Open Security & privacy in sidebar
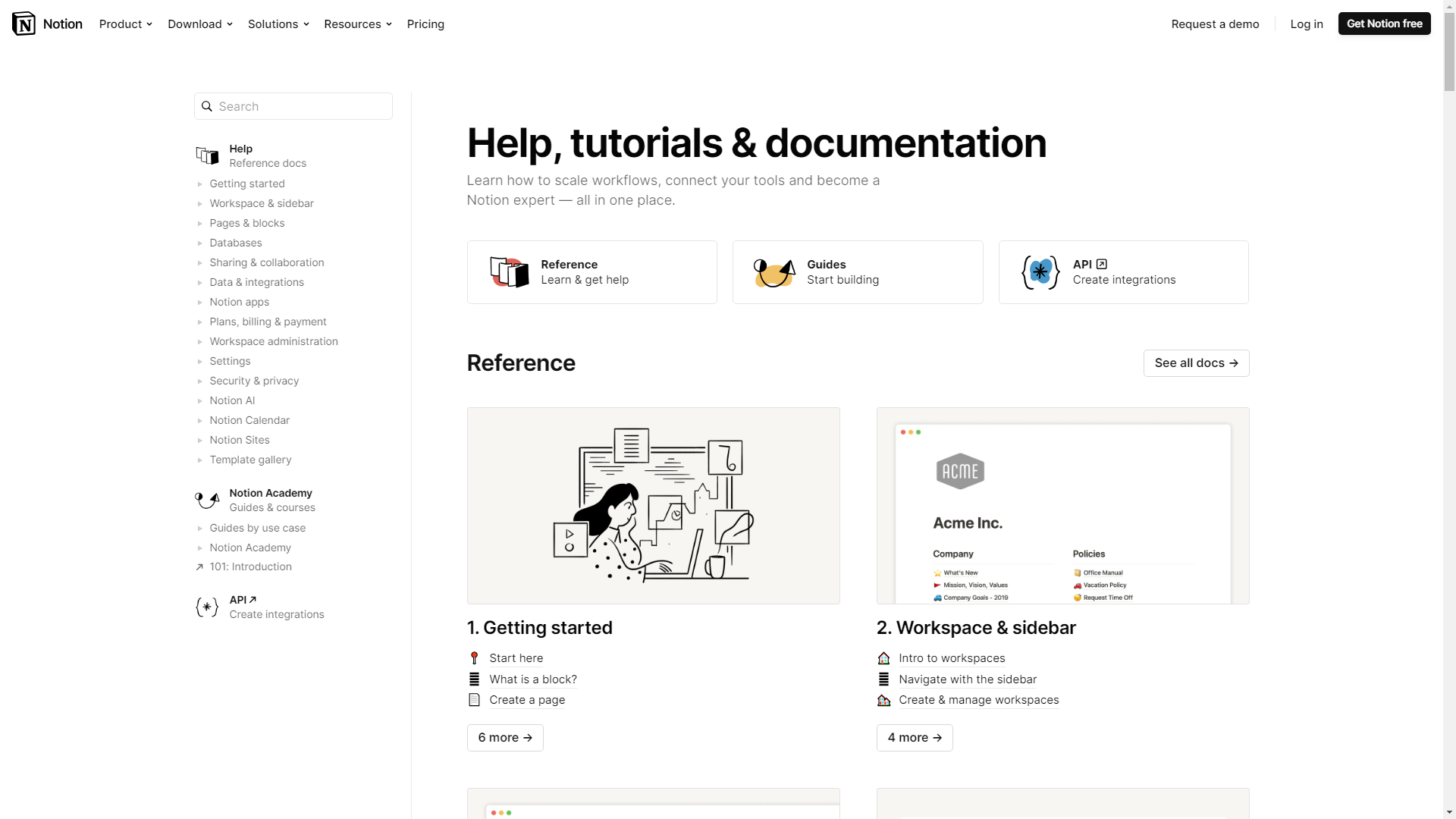Screen dimensions: 1456x819 point(254,381)
